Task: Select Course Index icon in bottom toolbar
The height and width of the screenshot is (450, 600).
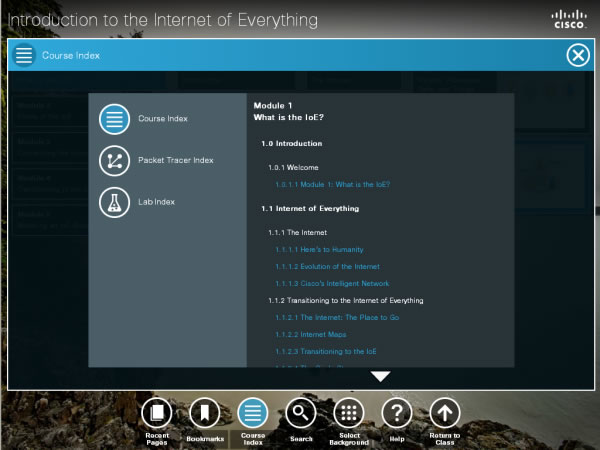Action: click(252, 412)
